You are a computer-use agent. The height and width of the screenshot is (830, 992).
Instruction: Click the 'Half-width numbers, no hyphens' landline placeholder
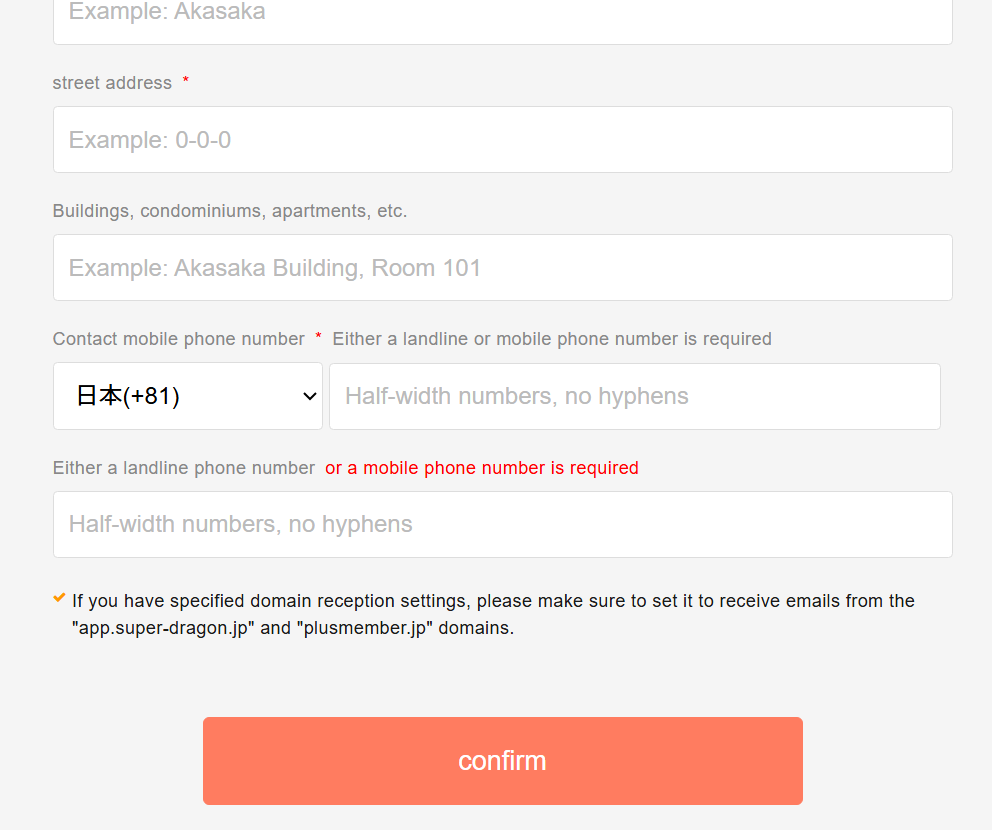(x=241, y=524)
